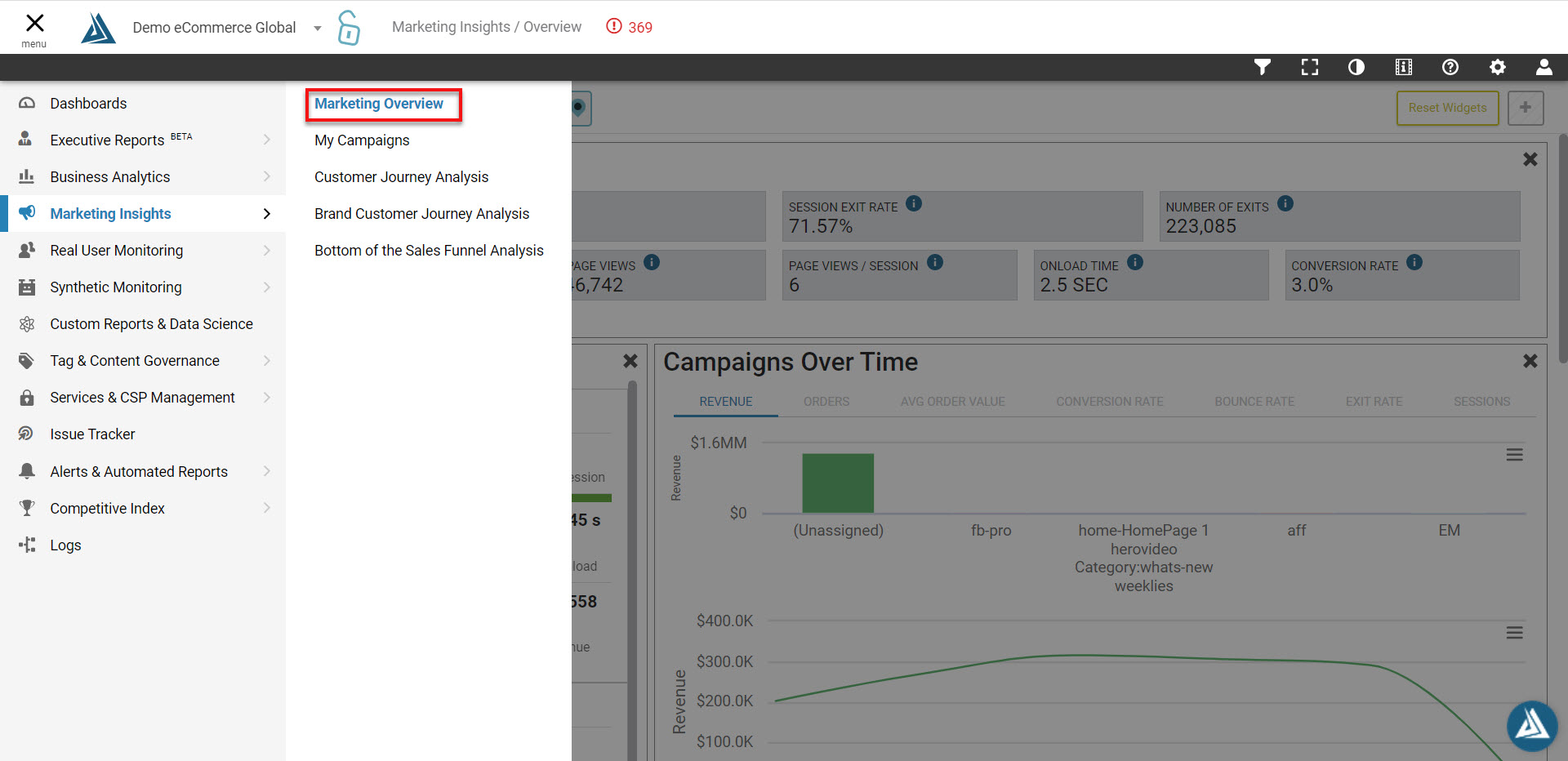Click the Marketing Insights megaphone icon
This screenshot has width=1568, height=761.
click(27, 213)
